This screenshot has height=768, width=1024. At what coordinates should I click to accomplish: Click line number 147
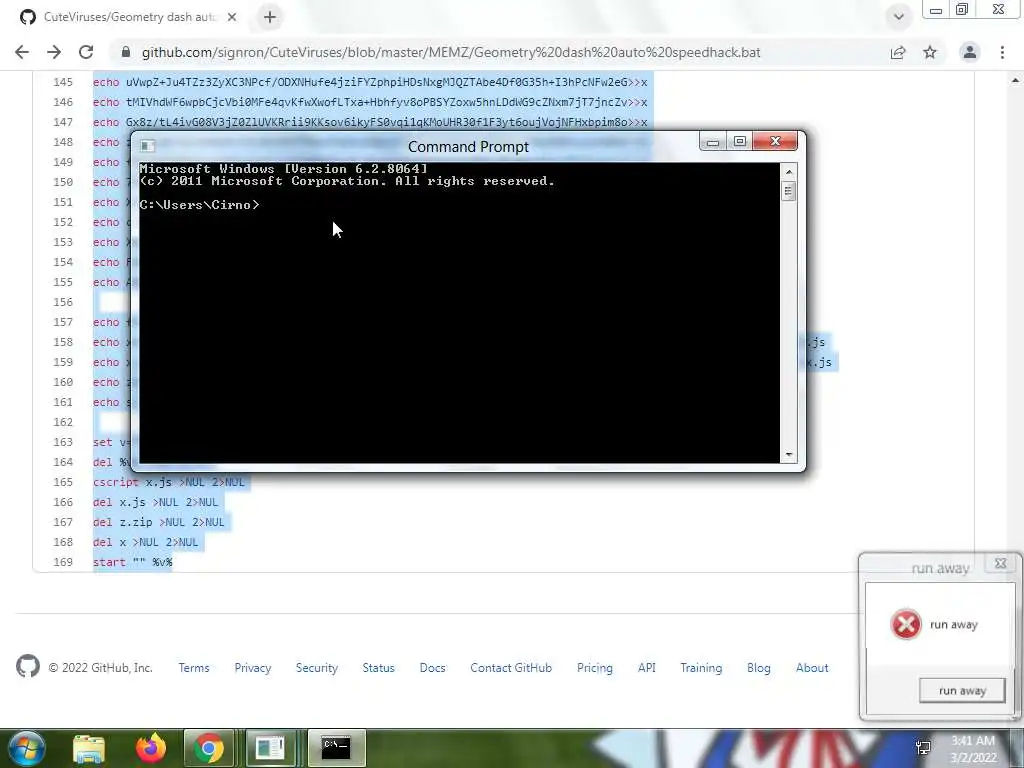(x=63, y=122)
